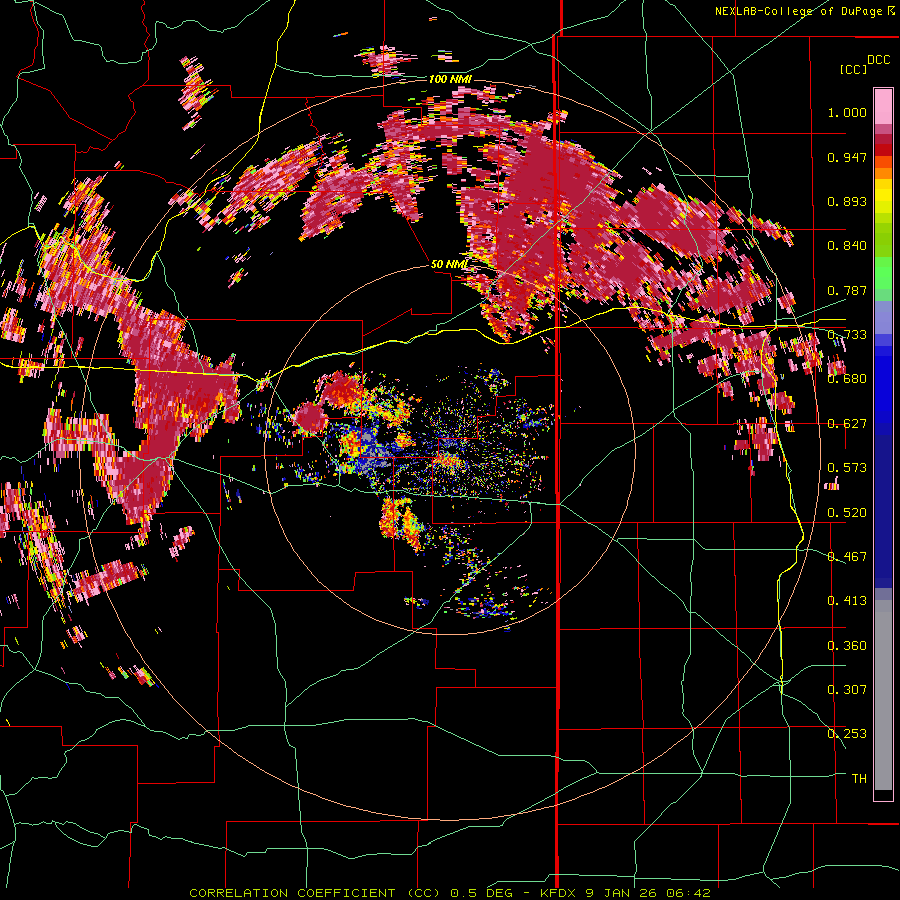
Task: Click the 0.680 value on color scale
Action: point(847,379)
